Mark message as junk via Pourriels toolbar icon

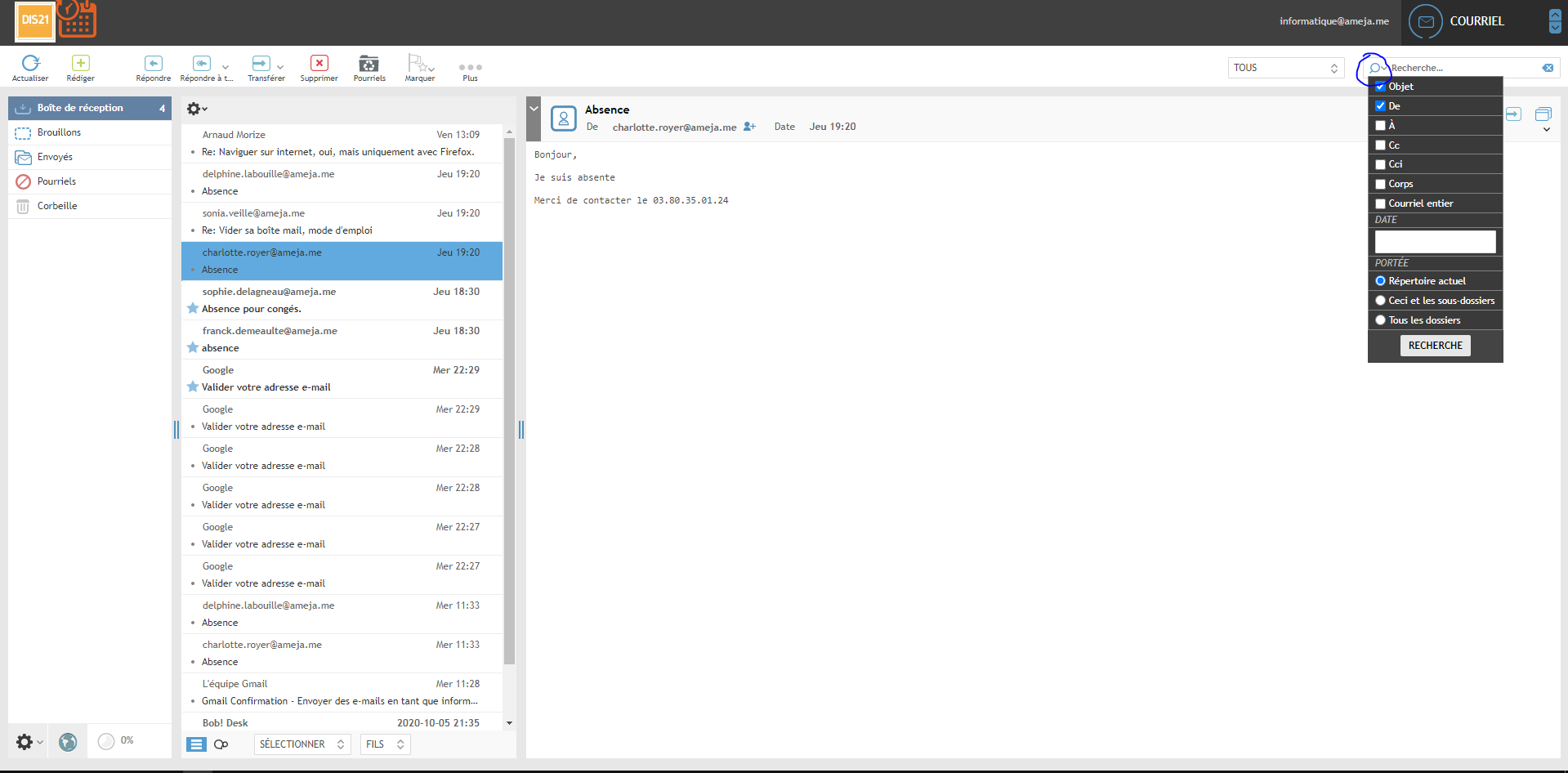(x=369, y=64)
